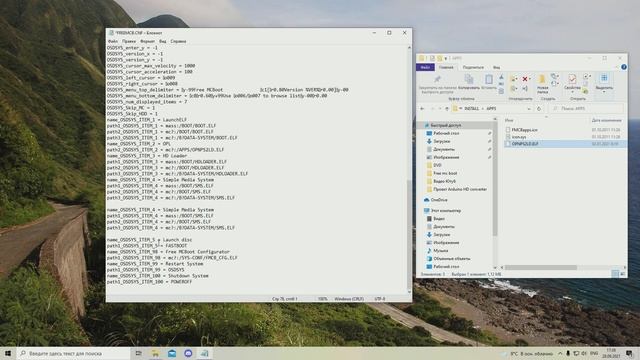Click the Копировать icon in Explorer ribbon
The width and height of the screenshot is (640, 360).
pyautogui.click(x=469, y=79)
